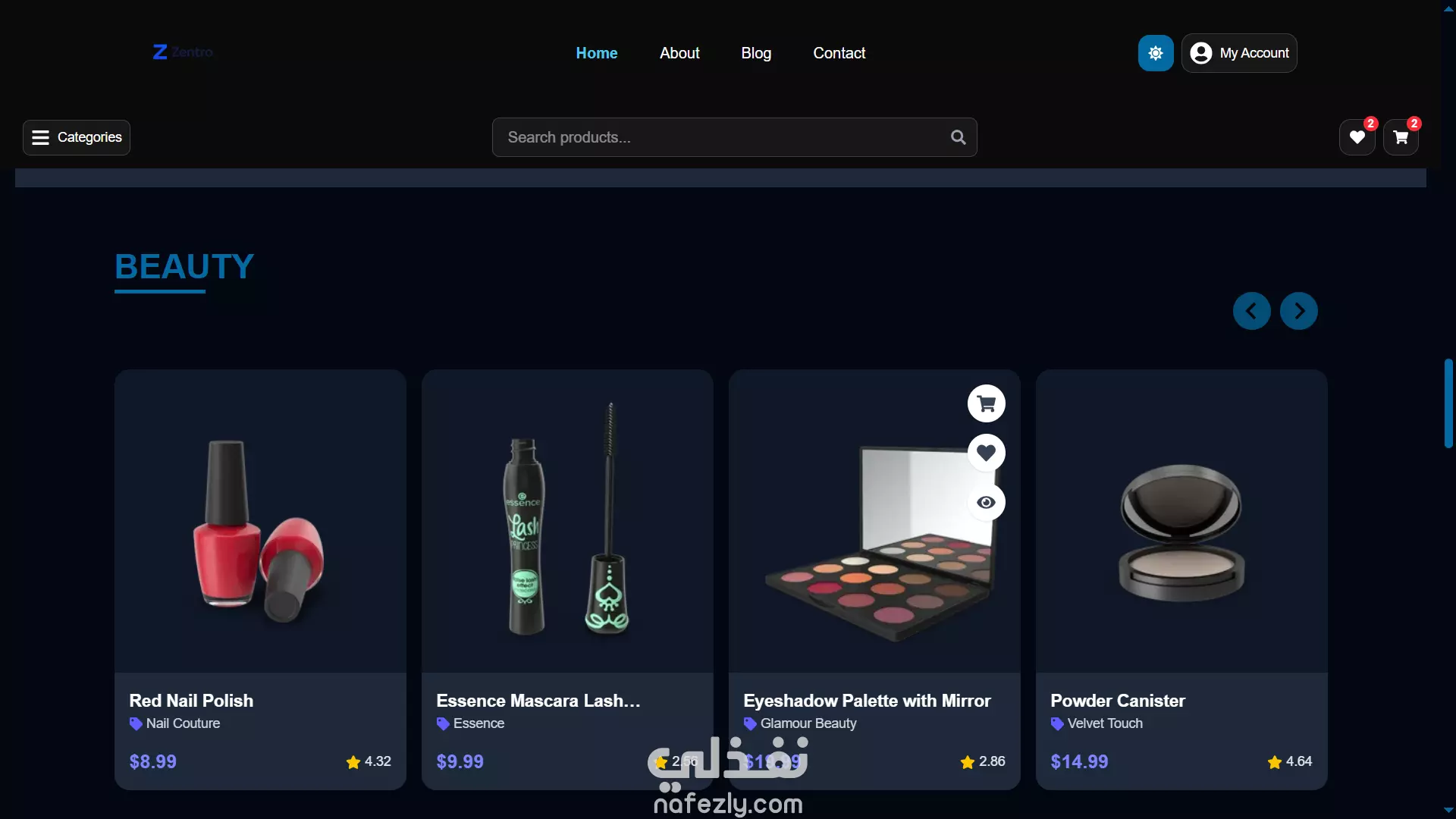Click the Search products field

tap(734, 137)
